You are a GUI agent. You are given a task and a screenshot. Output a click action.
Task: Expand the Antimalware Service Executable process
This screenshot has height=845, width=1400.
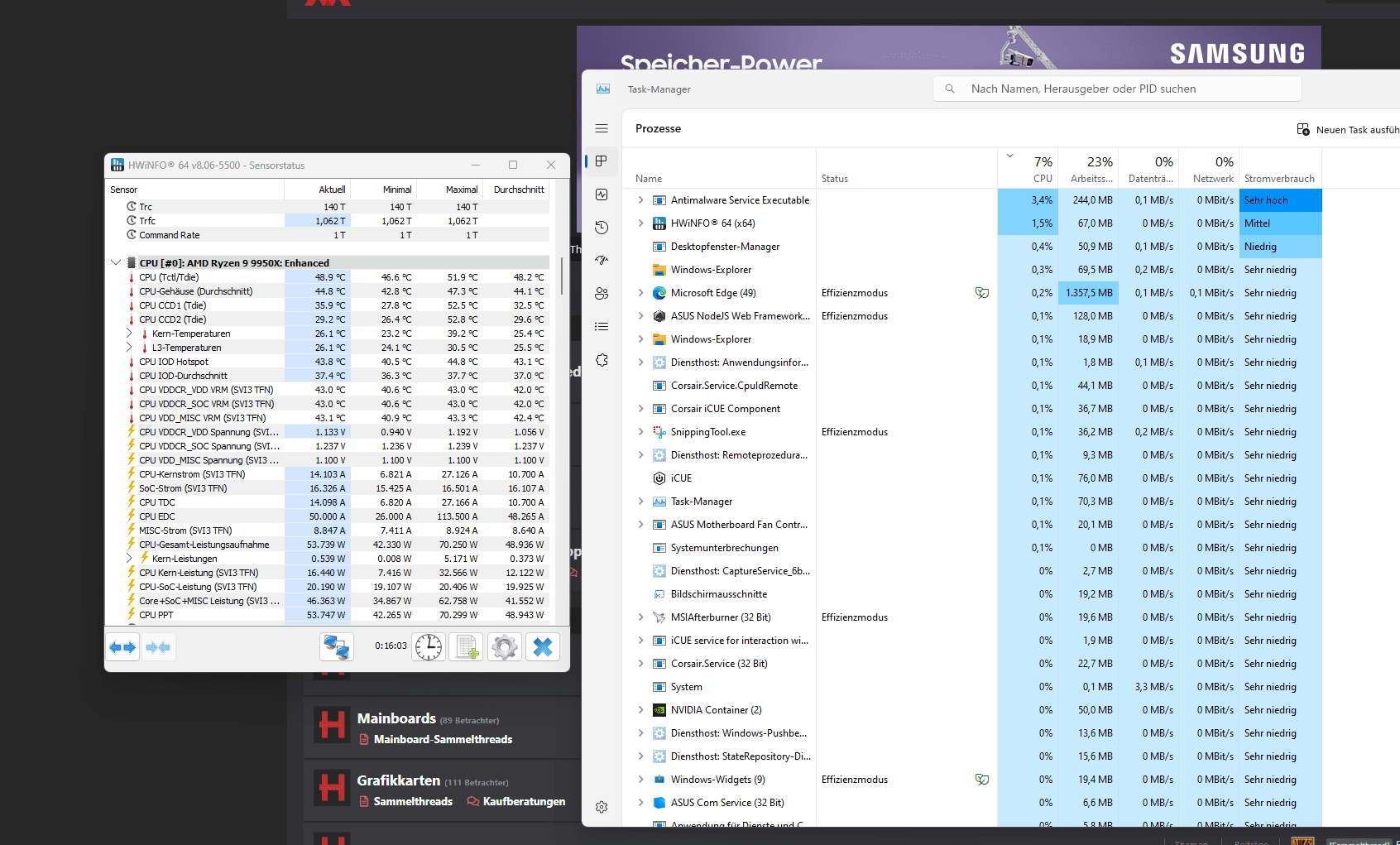[x=640, y=200]
